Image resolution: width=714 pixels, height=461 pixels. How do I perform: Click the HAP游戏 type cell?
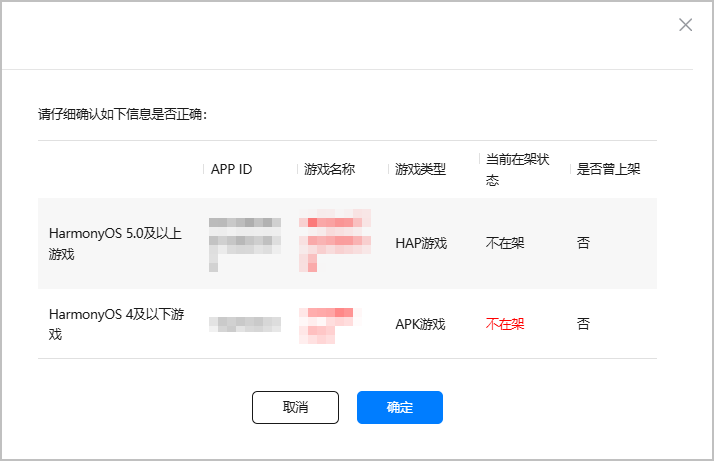tap(421, 243)
